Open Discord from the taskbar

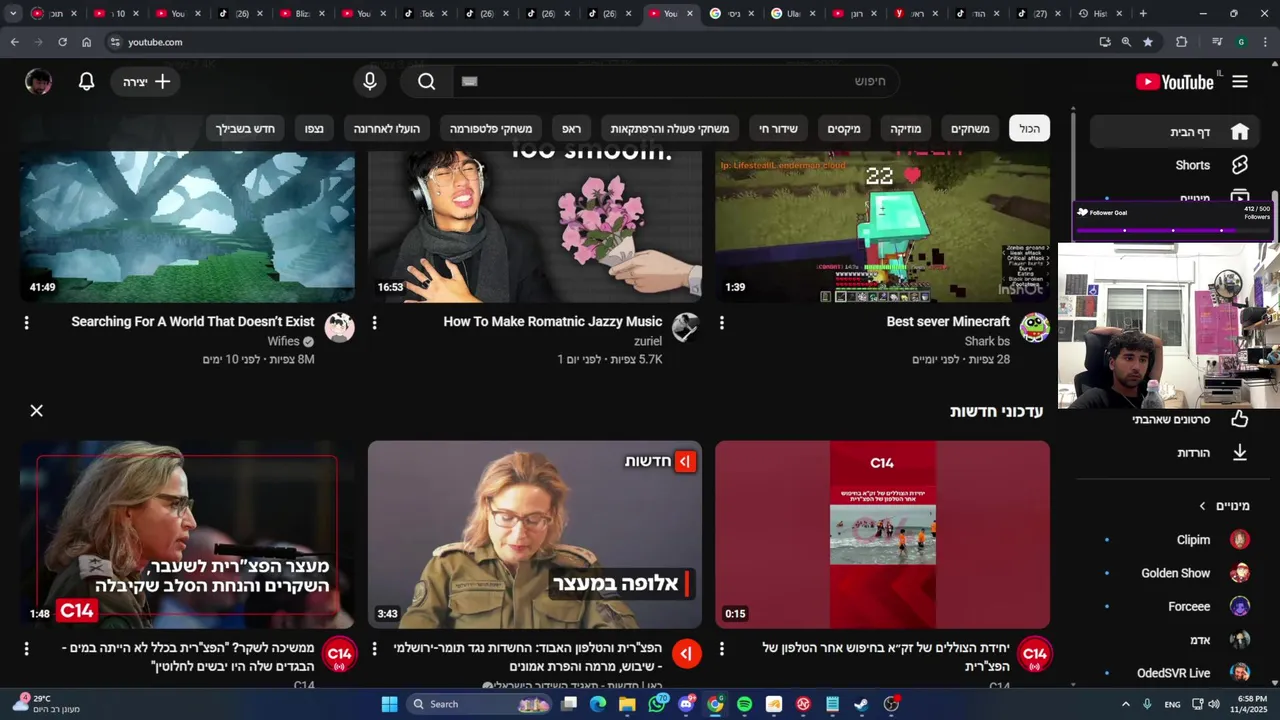pos(686,704)
